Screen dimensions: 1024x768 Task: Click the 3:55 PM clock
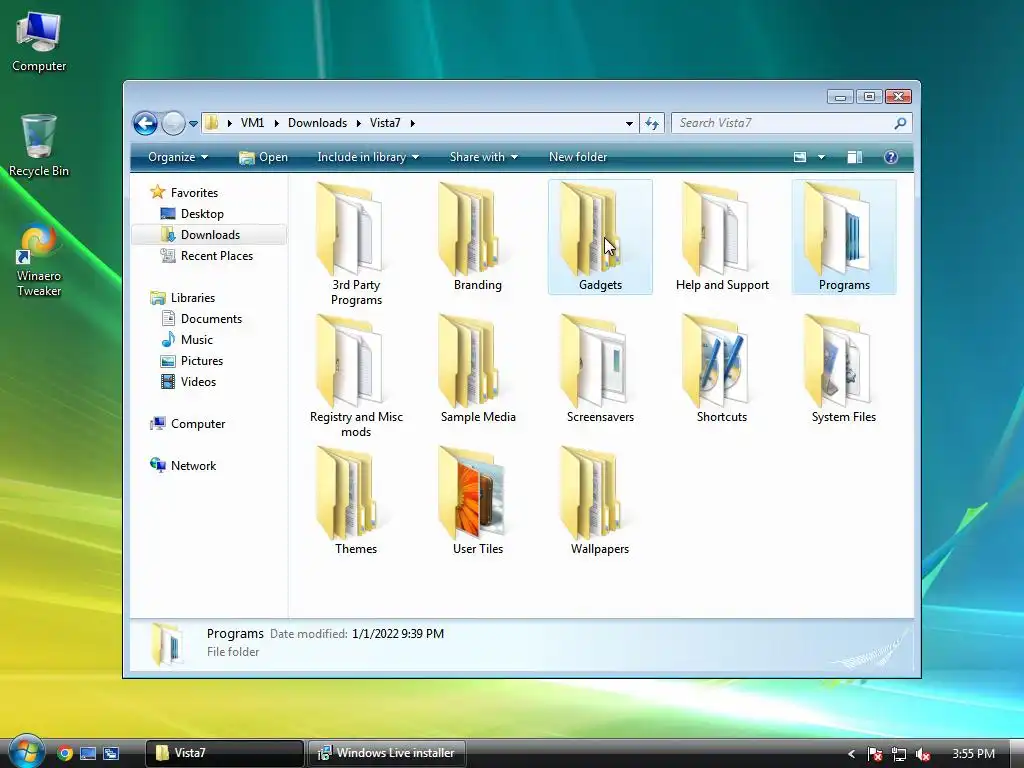[973, 754]
